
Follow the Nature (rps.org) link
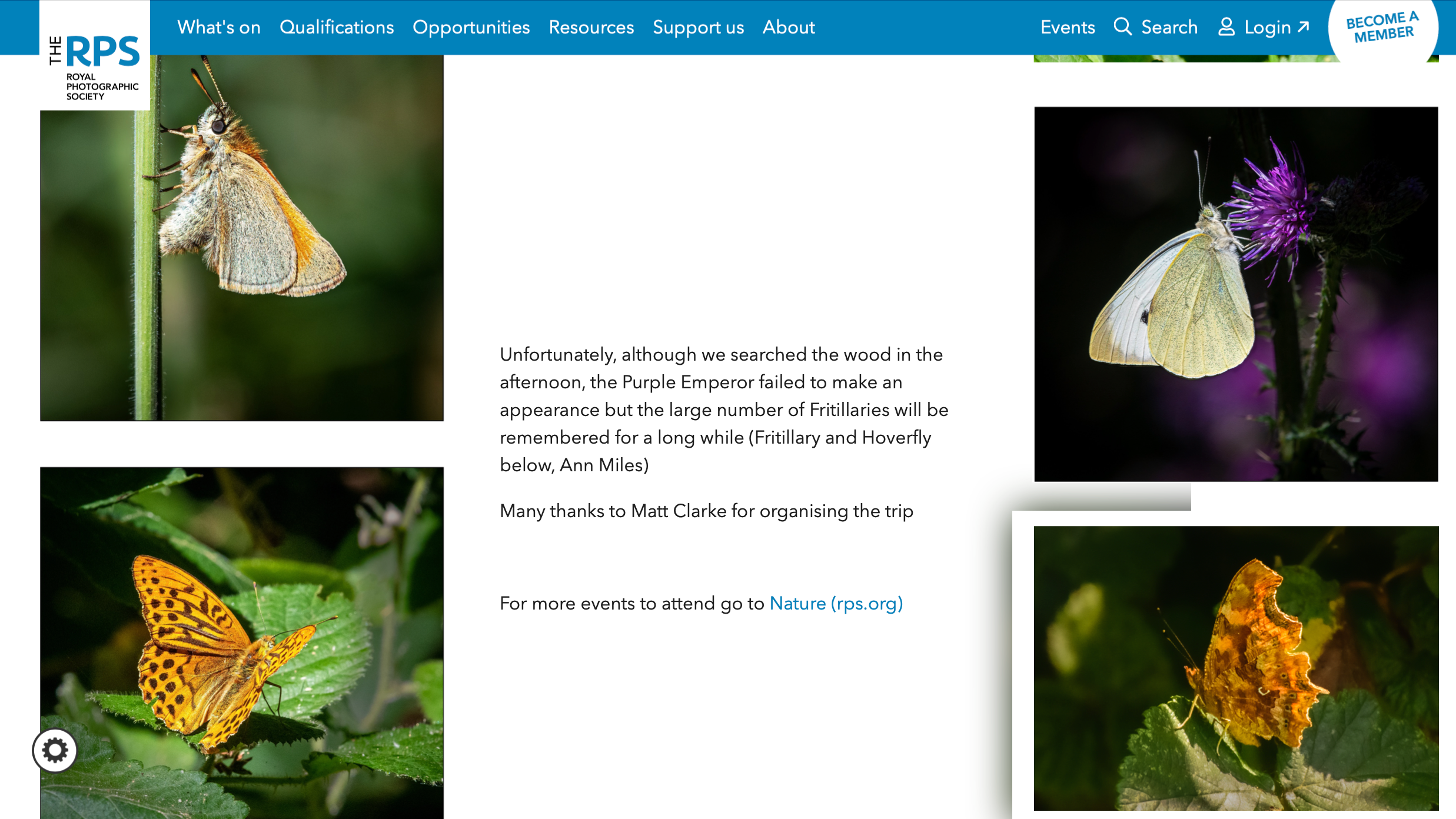[x=836, y=604]
